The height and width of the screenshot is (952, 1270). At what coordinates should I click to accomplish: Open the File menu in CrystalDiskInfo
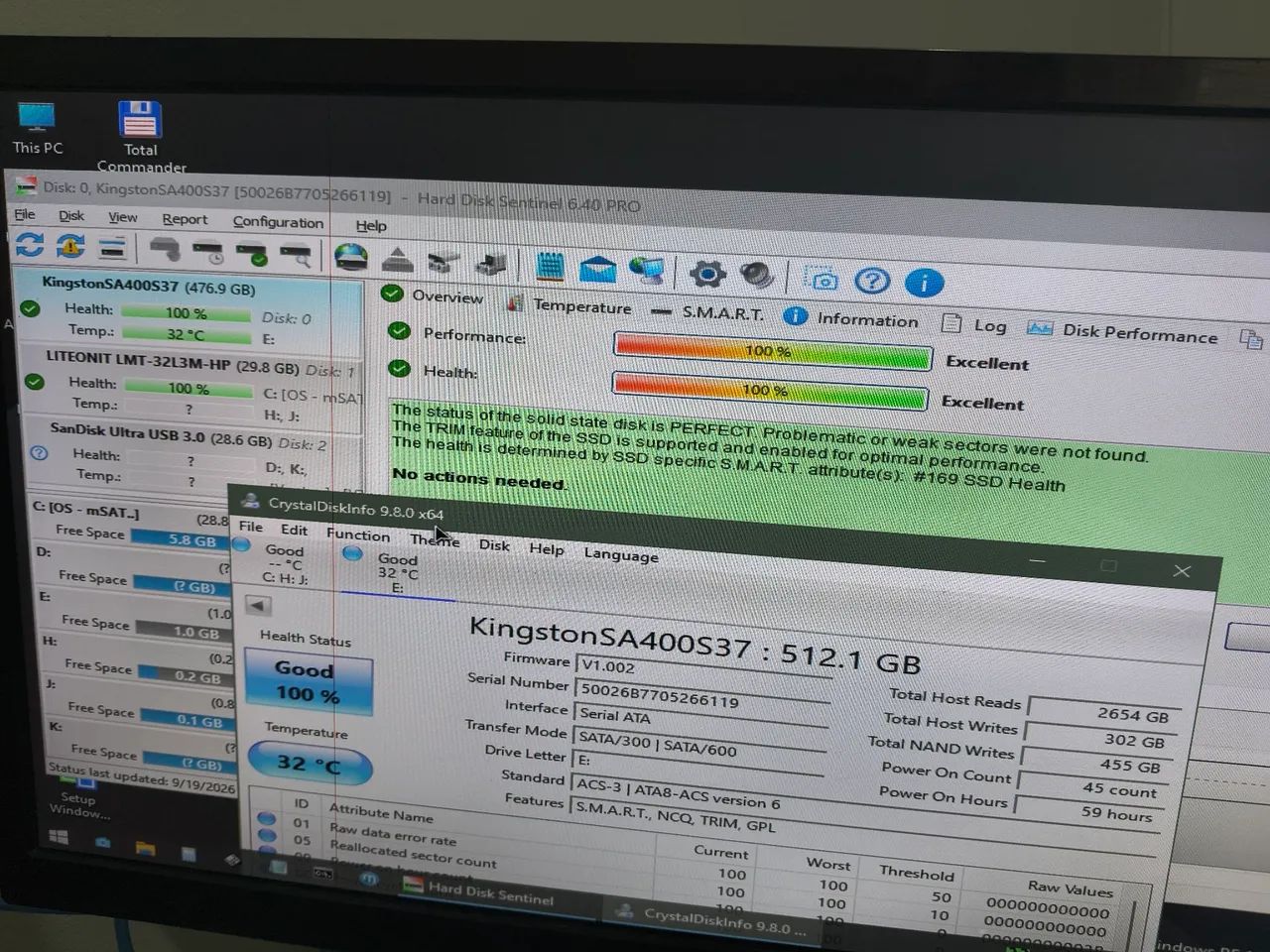251,527
